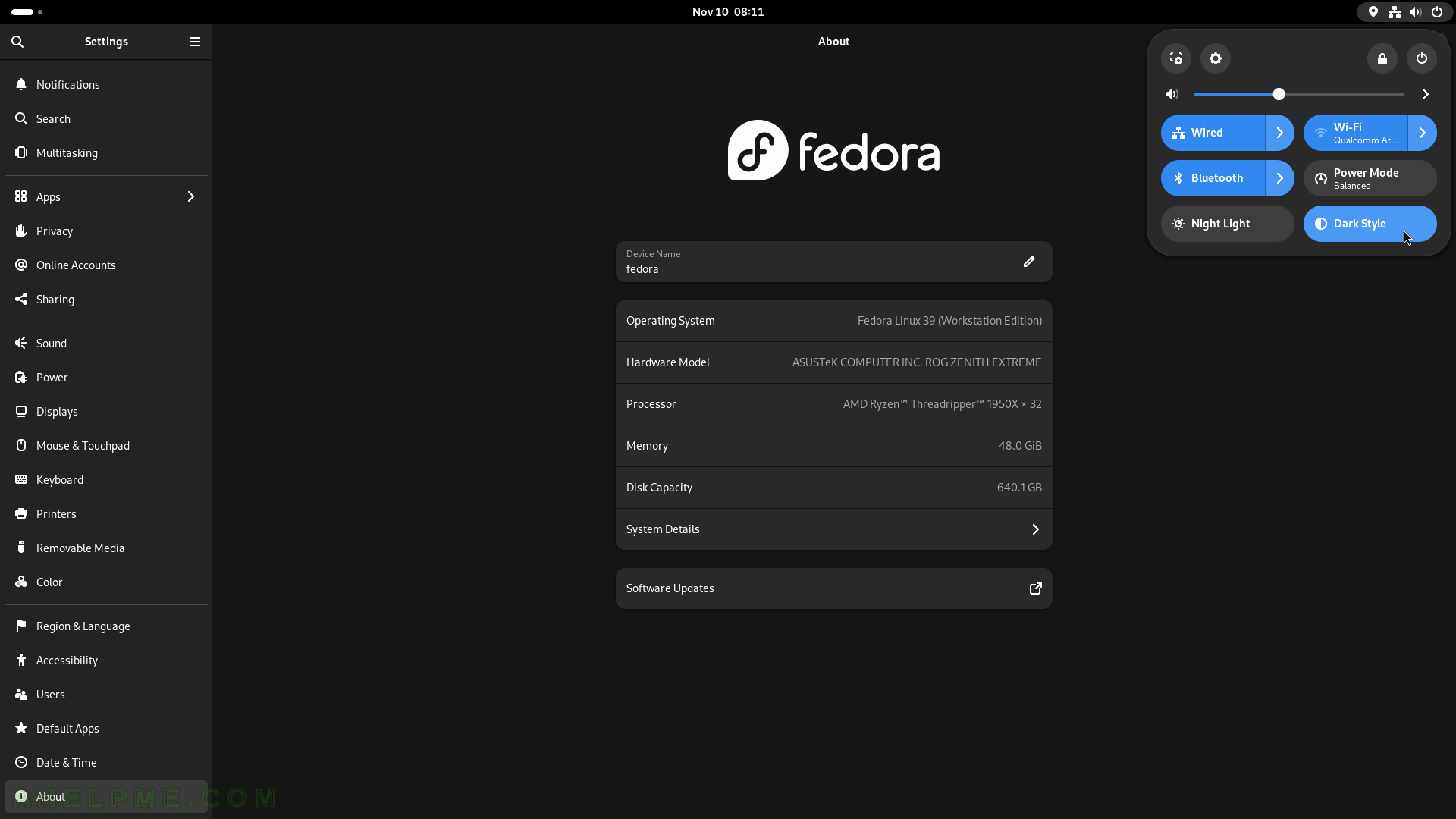Click on the volume slider track

pyautogui.click(x=1299, y=94)
